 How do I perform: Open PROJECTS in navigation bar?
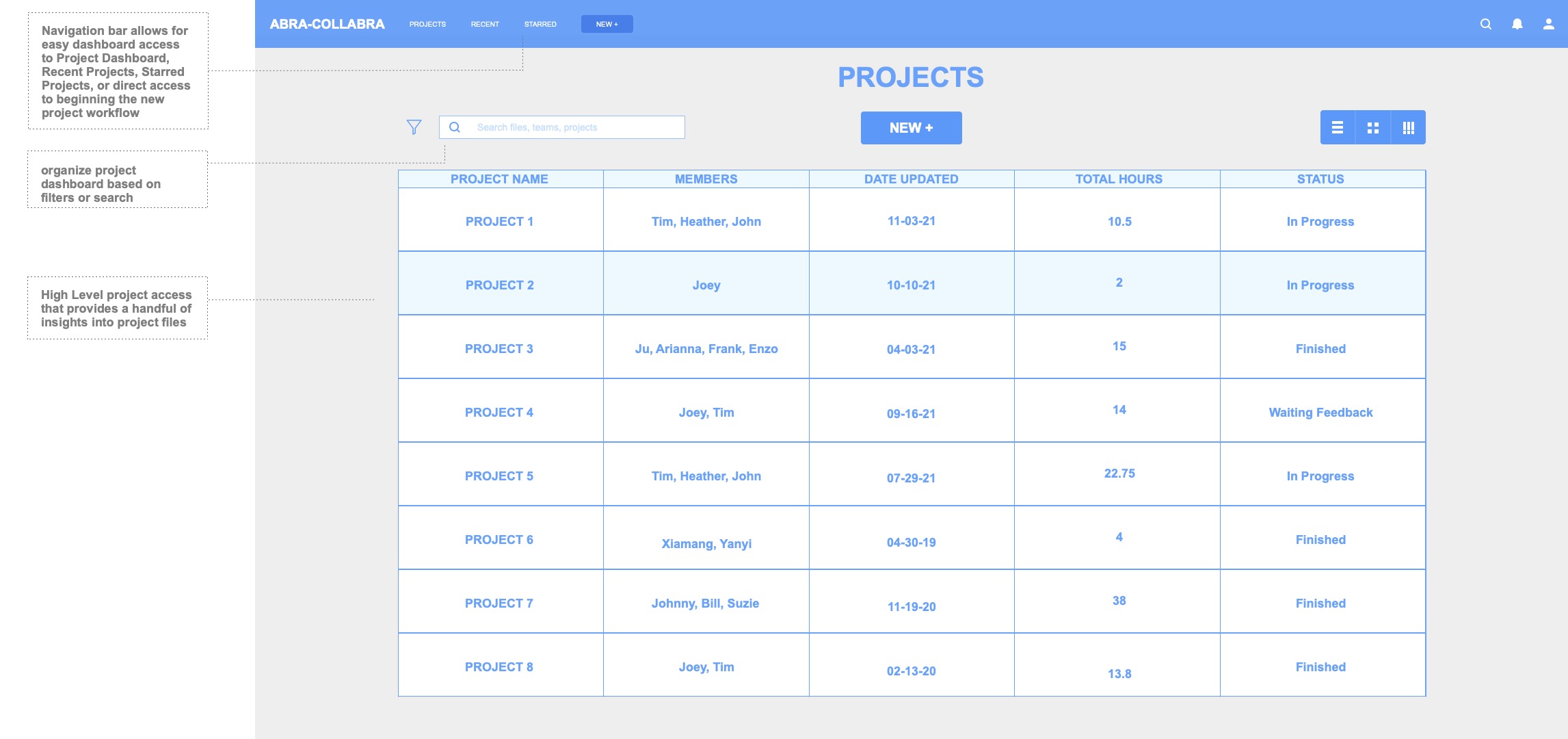tap(427, 24)
